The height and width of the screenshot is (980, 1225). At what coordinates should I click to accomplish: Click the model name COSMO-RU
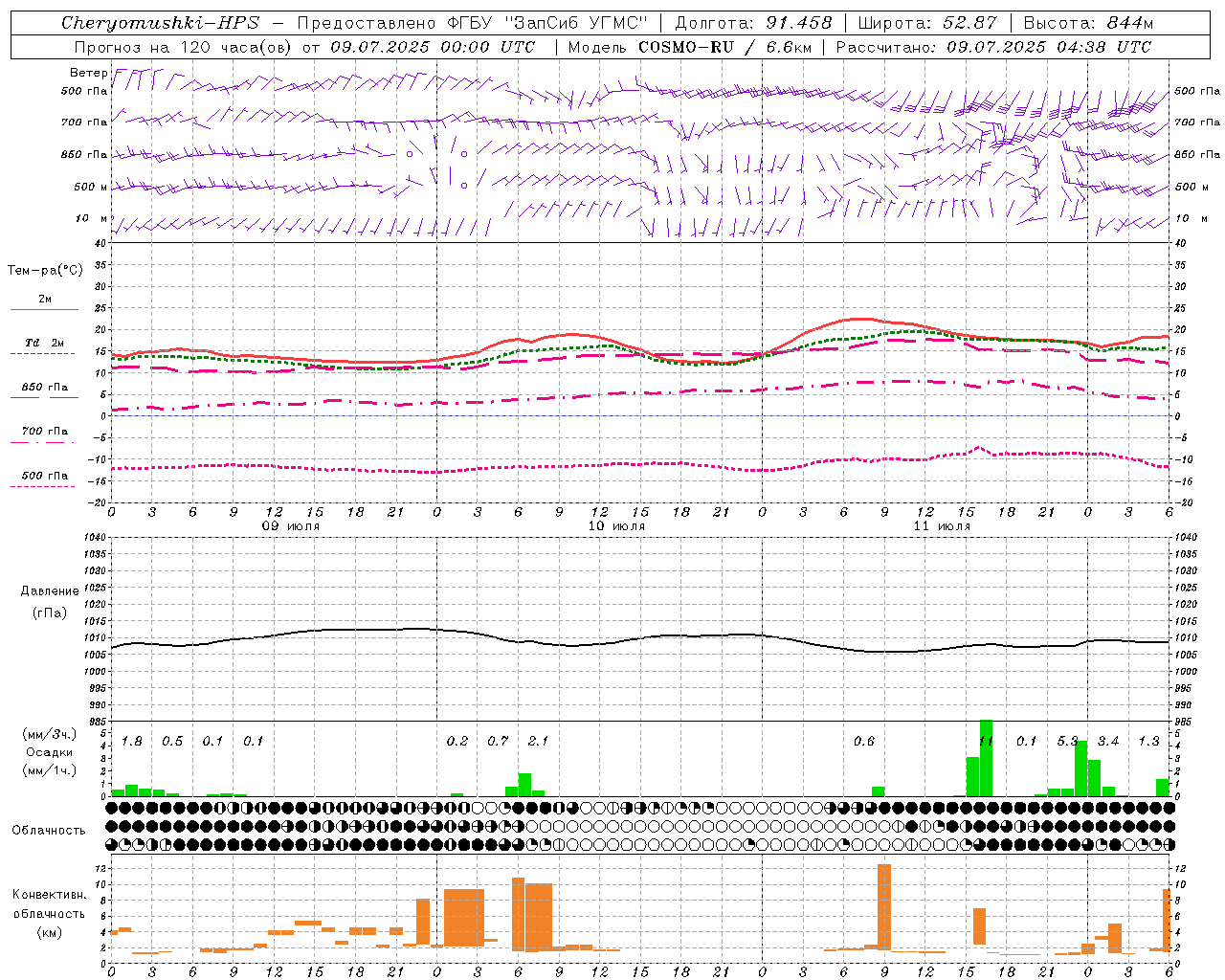click(685, 47)
